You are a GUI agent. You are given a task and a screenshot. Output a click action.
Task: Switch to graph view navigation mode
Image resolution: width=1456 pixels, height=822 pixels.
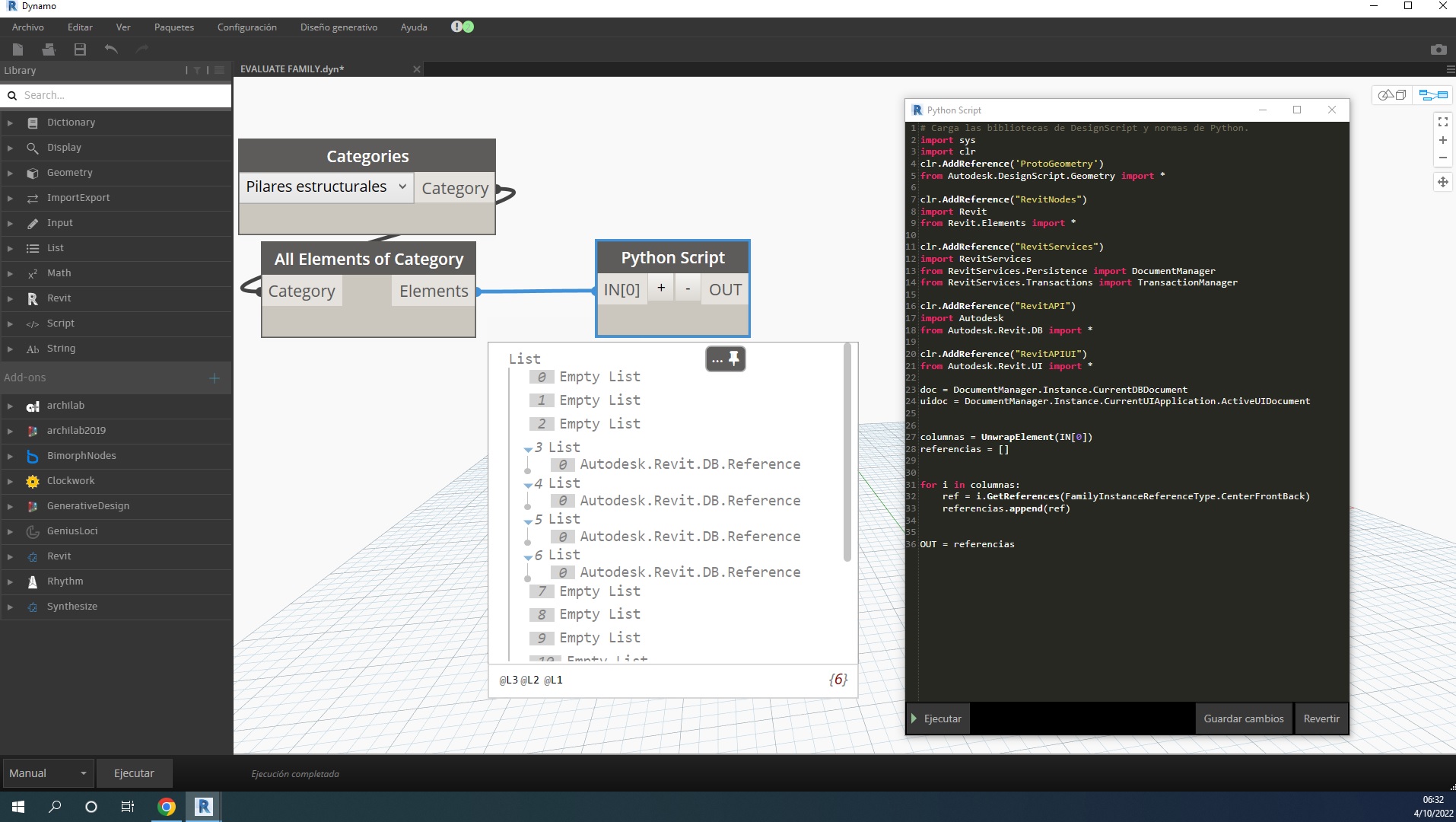[1433, 95]
